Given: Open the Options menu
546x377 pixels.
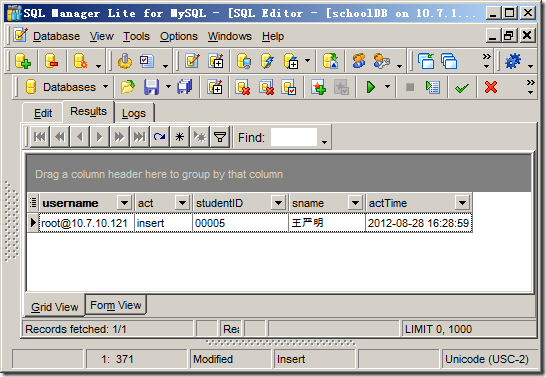Looking at the screenshot, I should (179, 36).
